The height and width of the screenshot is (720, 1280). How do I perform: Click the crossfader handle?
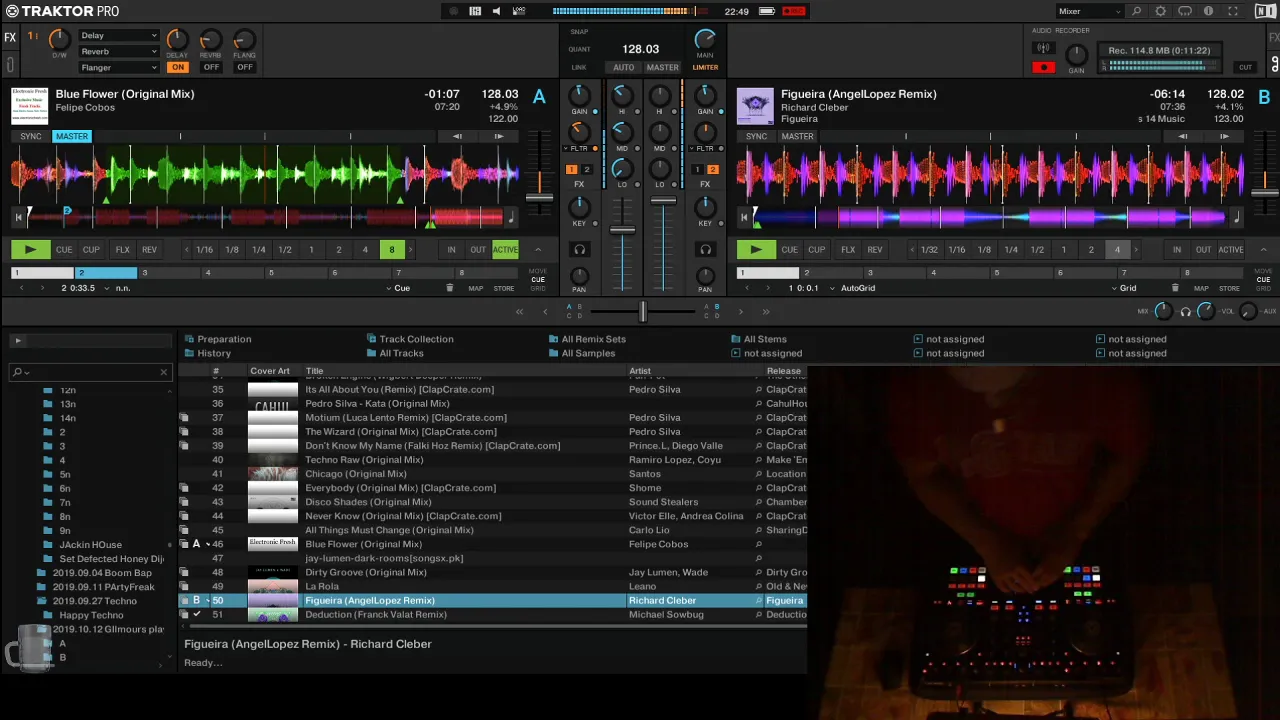coord(643,312)
